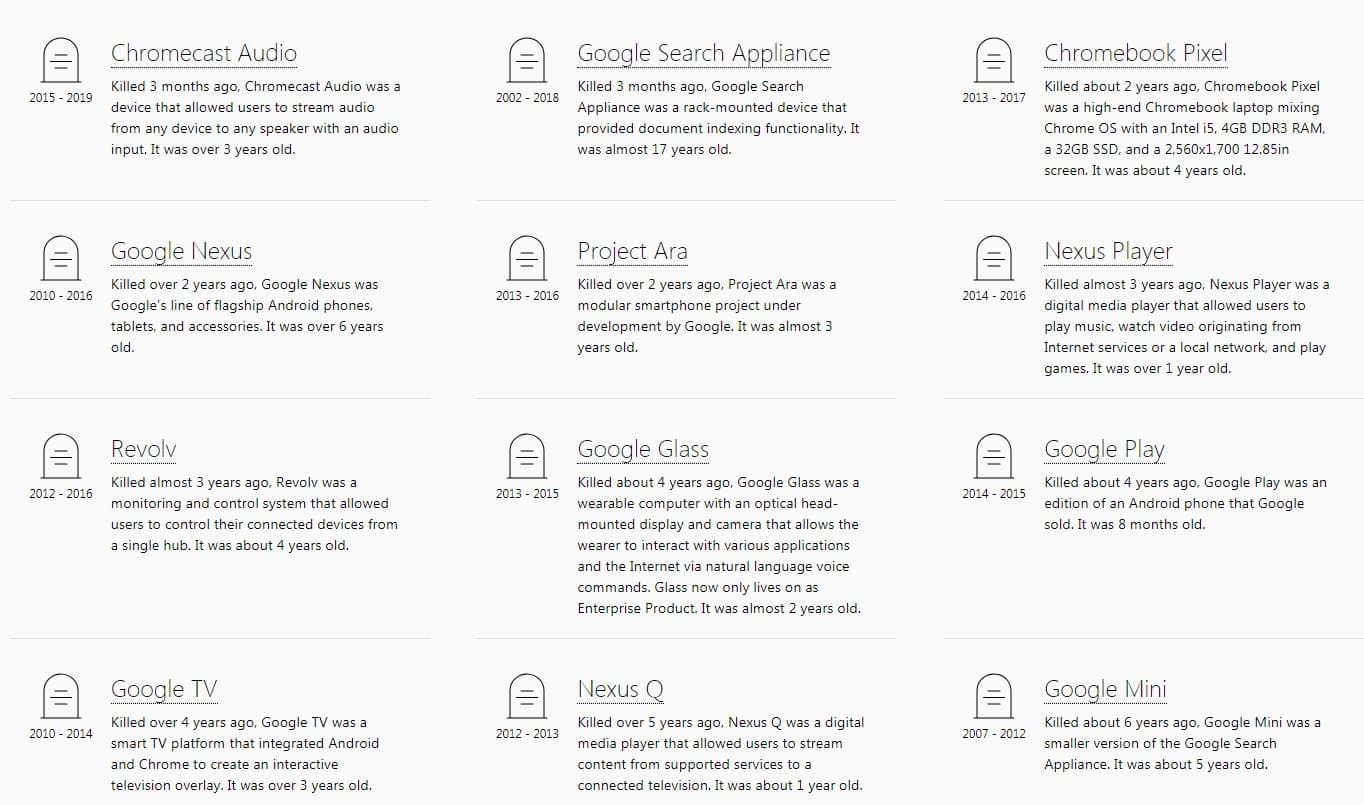Click the tombstone icon beside Google Glass

(x=527, y=457)
